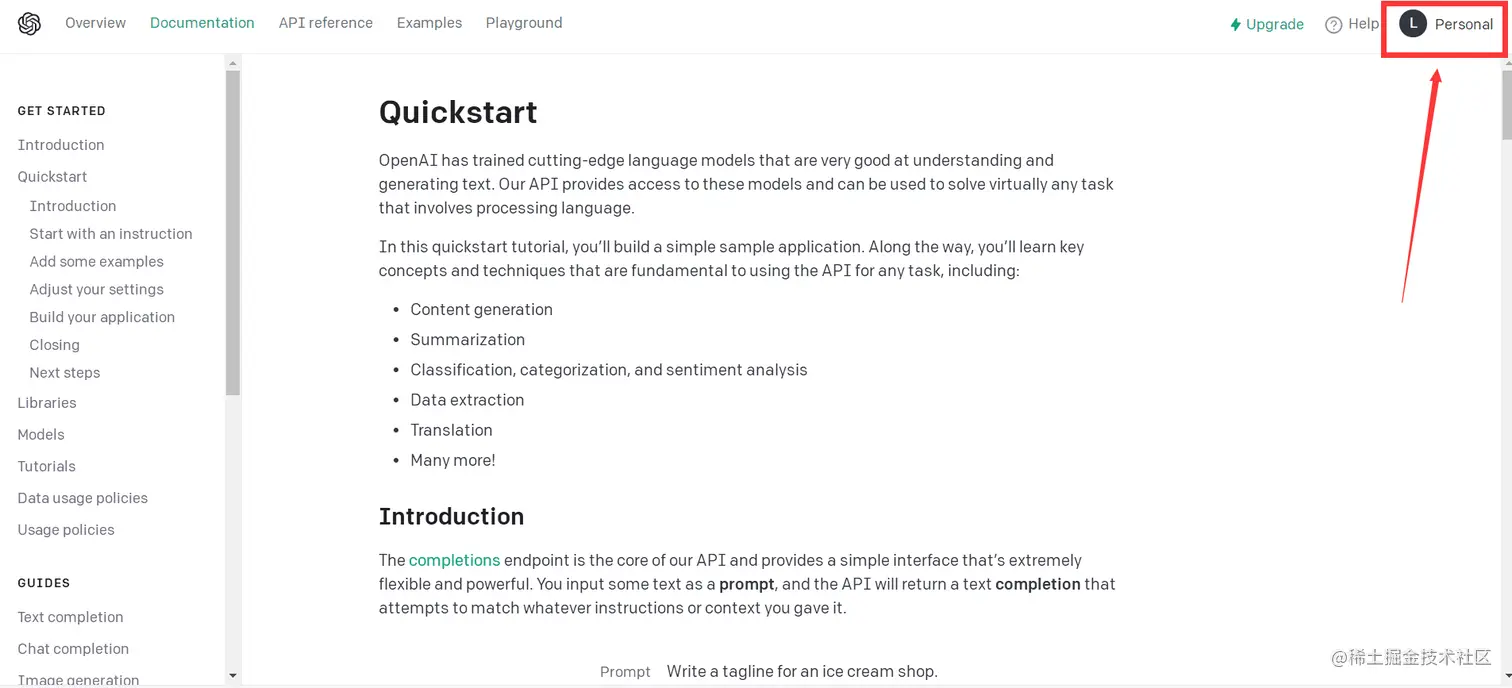Click the OpenAI logo icon
Screen dimensions: 1512x688
tap(29, 24)
